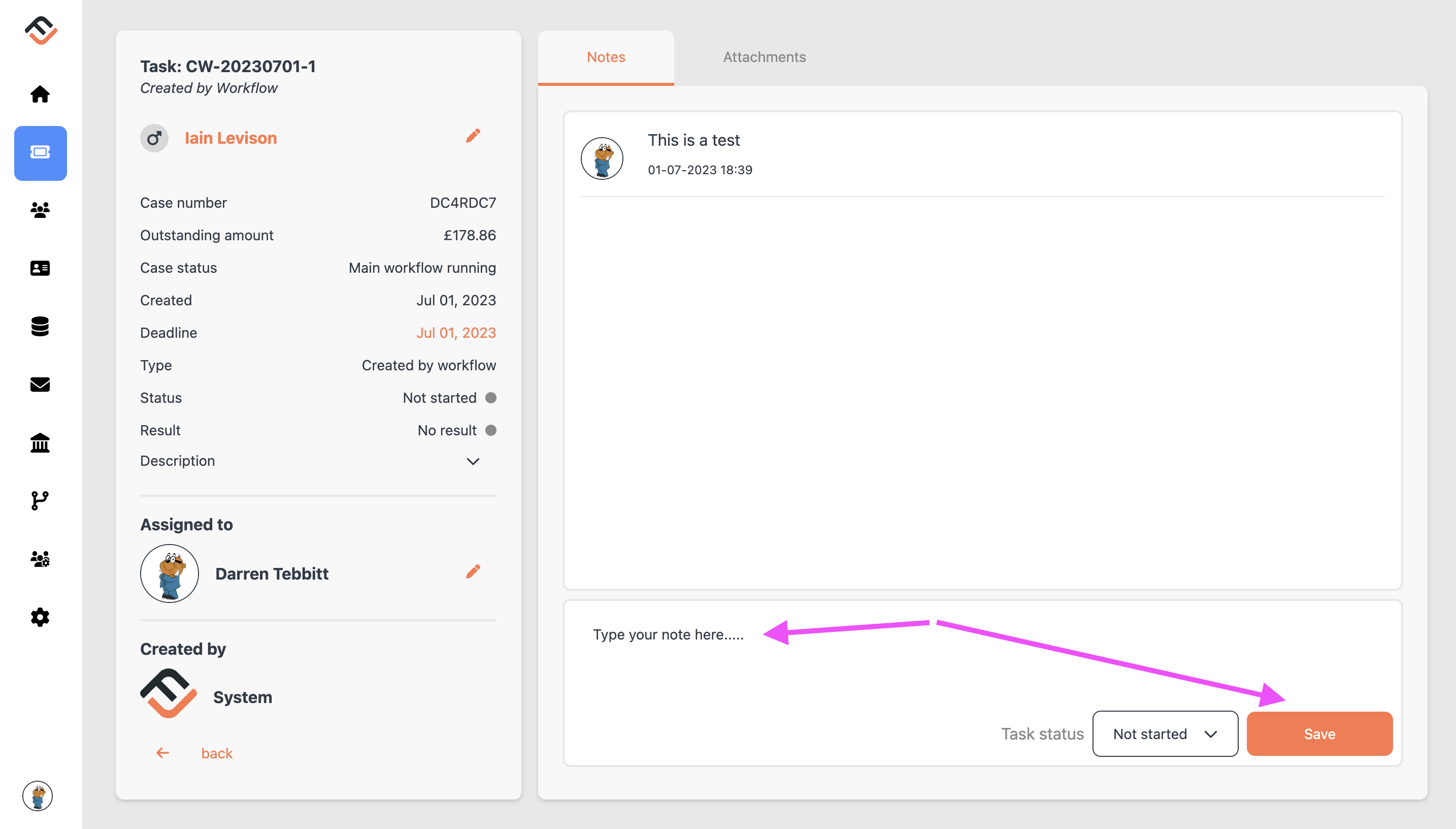Open settings gear icon
Screen dimensions: 1456x829
click(x=40, y=617)
